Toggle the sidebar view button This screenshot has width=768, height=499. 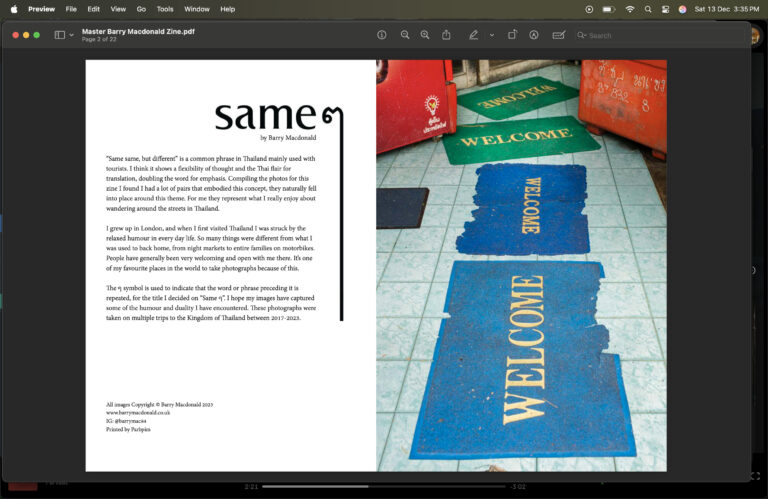59,35
